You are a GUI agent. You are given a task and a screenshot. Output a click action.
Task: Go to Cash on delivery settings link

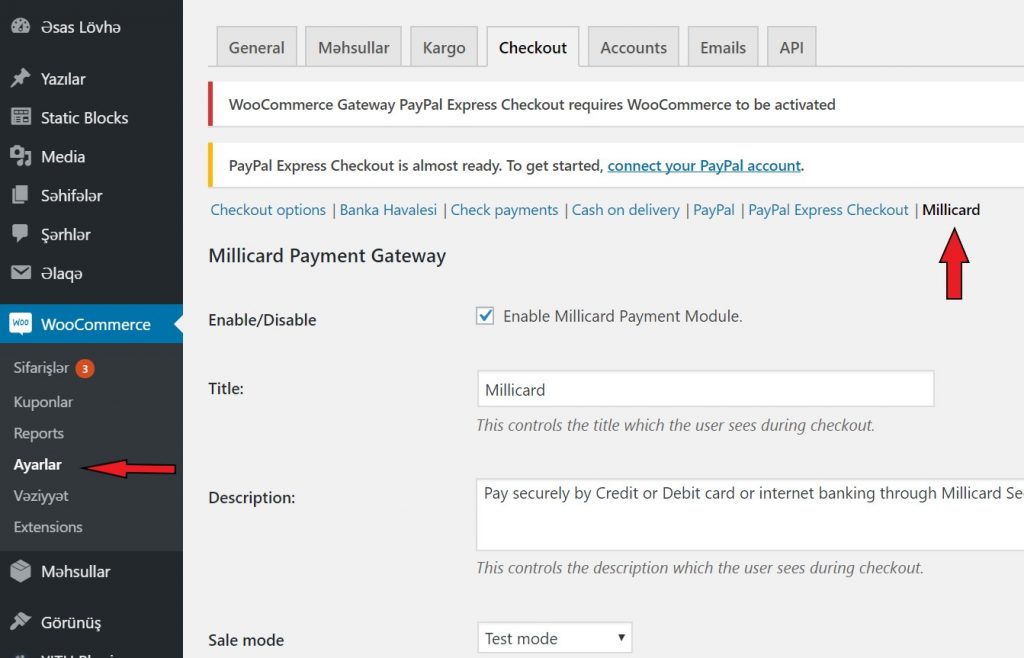[625, 210]
